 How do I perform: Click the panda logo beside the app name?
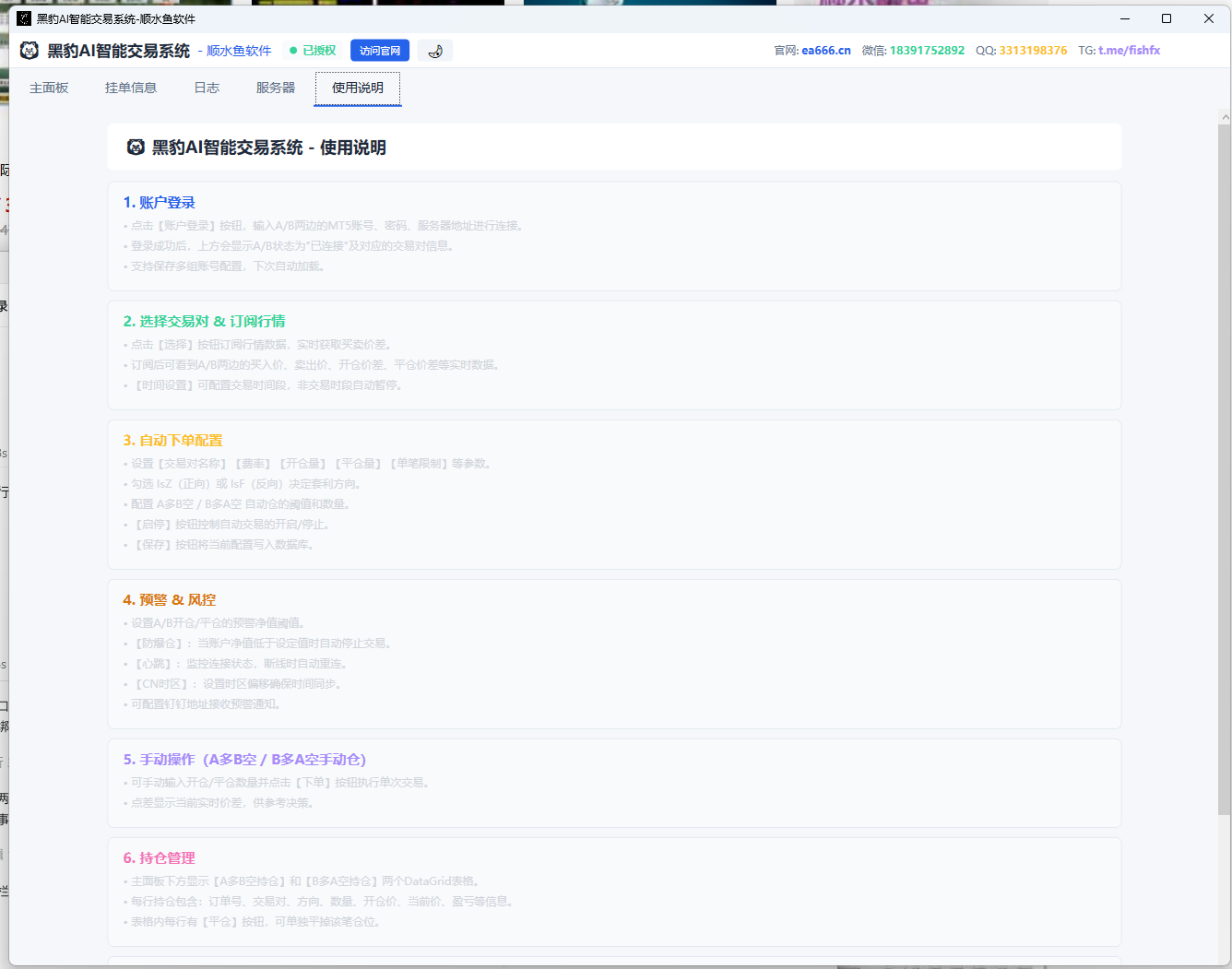30,51
